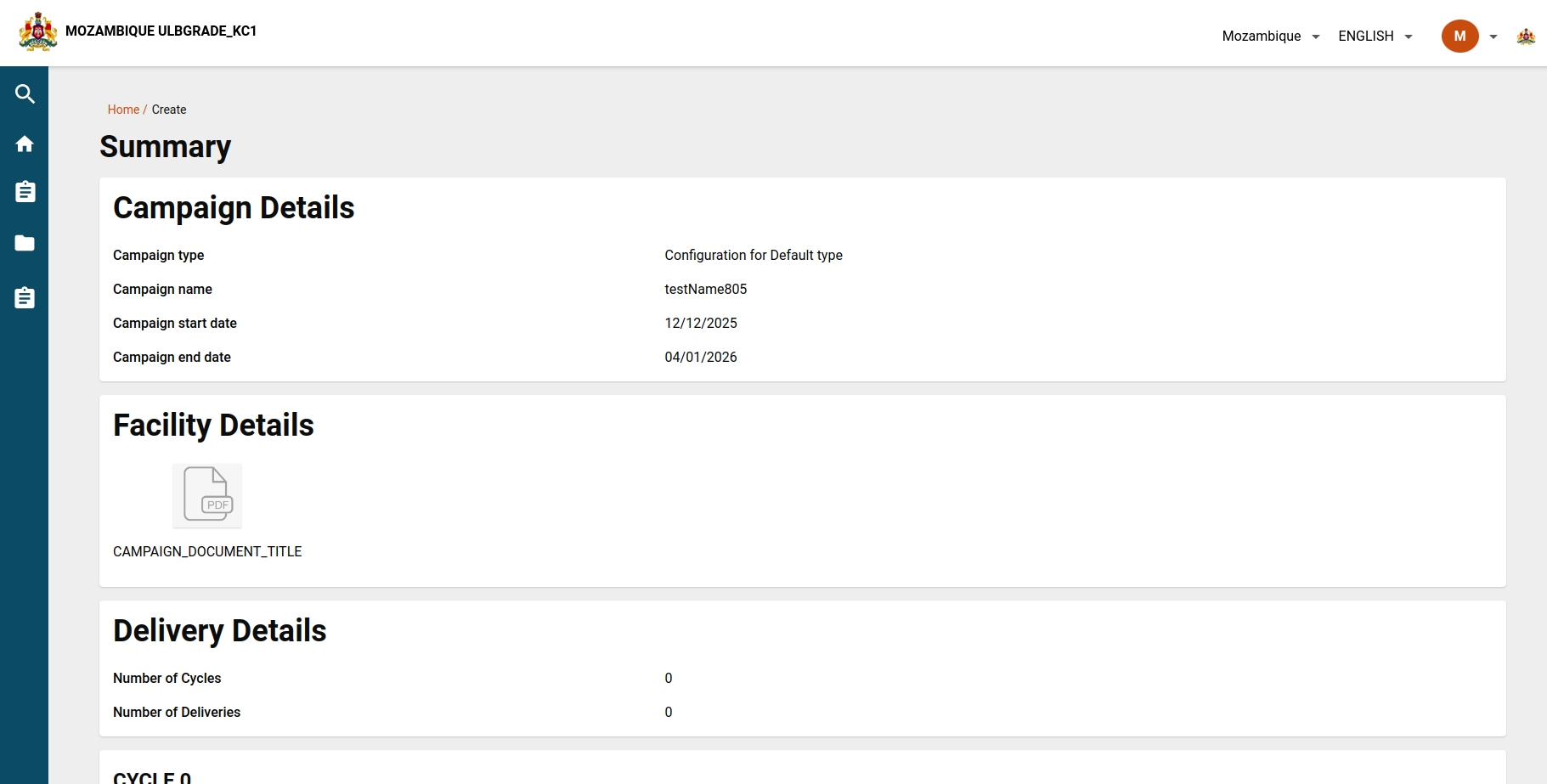Select the testName805 campaign name value

click(705, 290)
